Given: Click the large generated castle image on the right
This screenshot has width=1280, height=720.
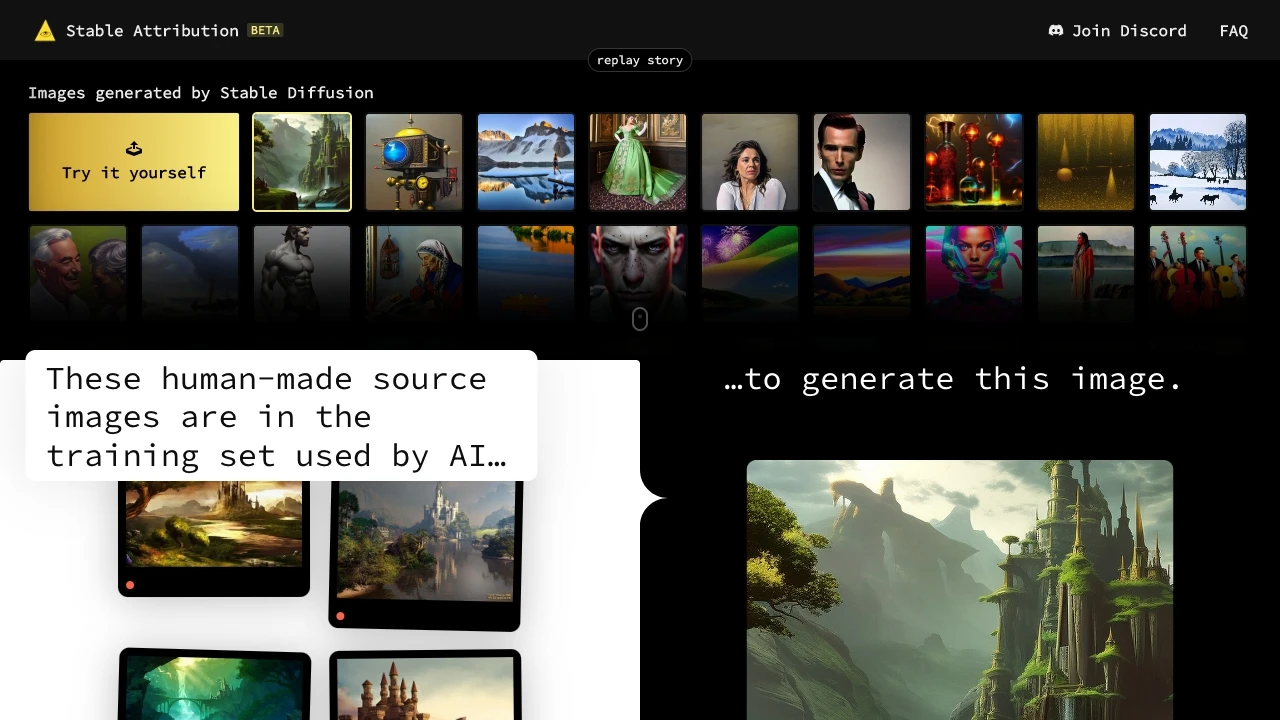Looking at the screenshot, I should 959,590.
